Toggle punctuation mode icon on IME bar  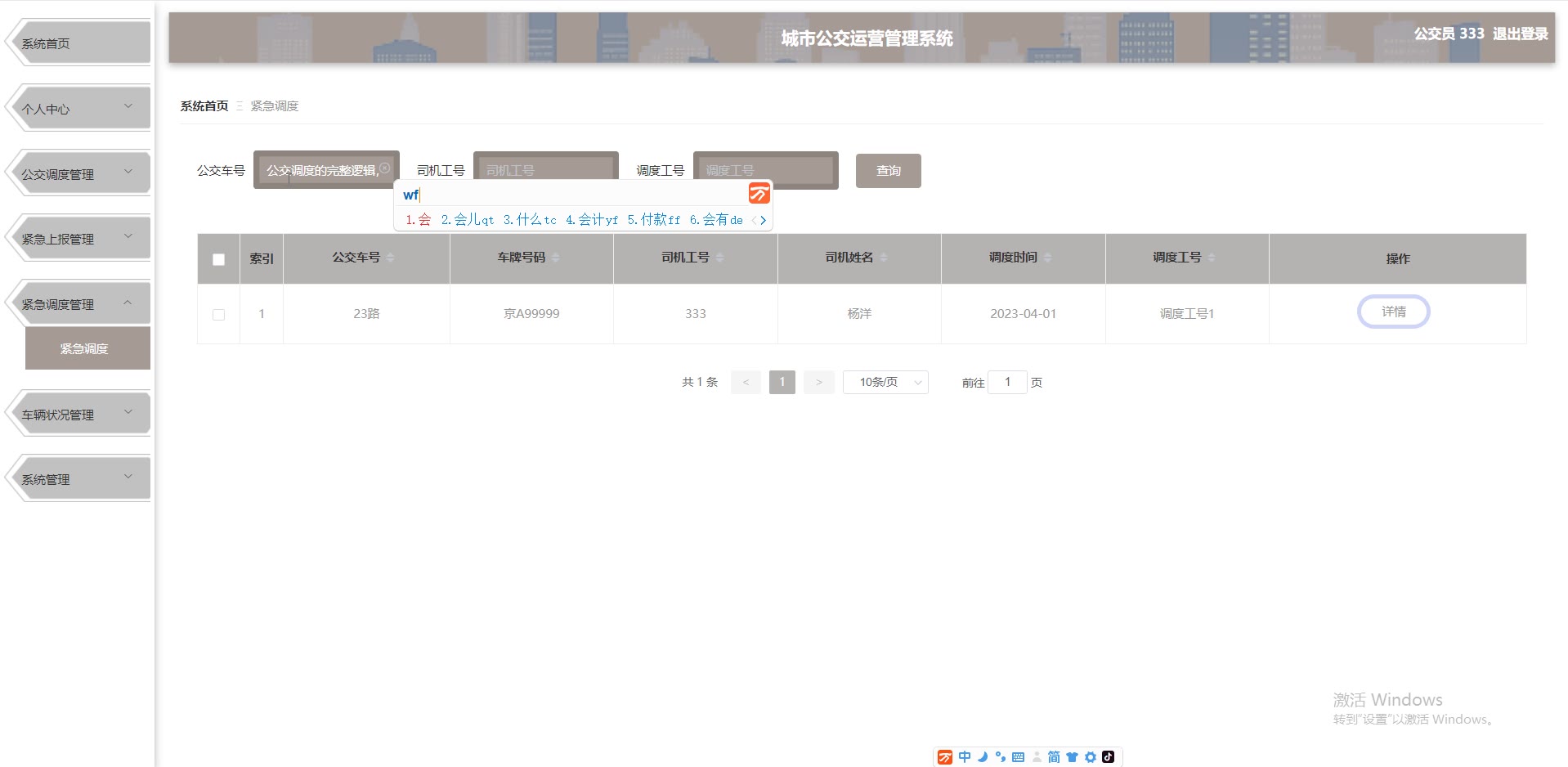pyautogui.click(x=1000, y=757)
